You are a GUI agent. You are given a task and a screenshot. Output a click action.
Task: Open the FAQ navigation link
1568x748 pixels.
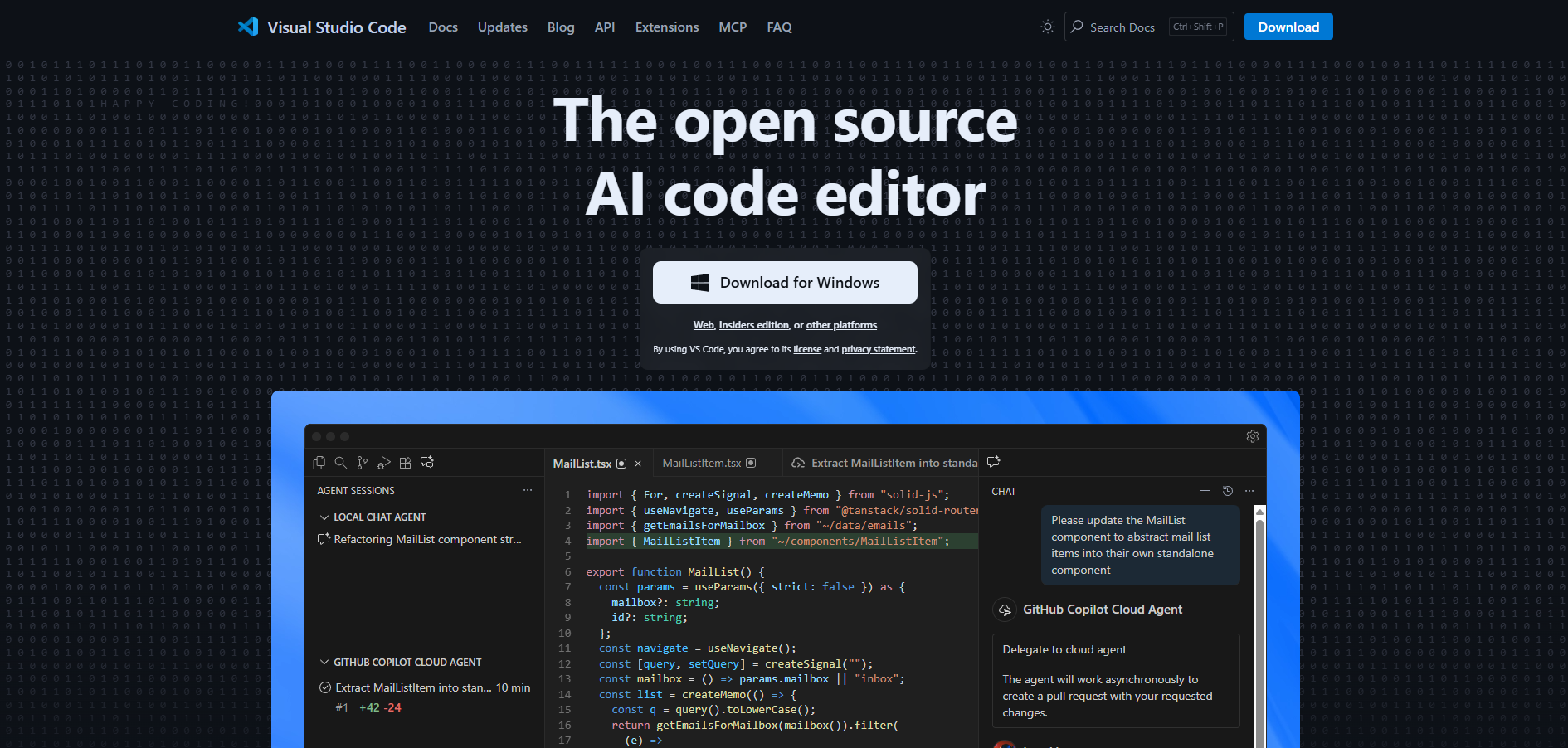coord(779,27)
